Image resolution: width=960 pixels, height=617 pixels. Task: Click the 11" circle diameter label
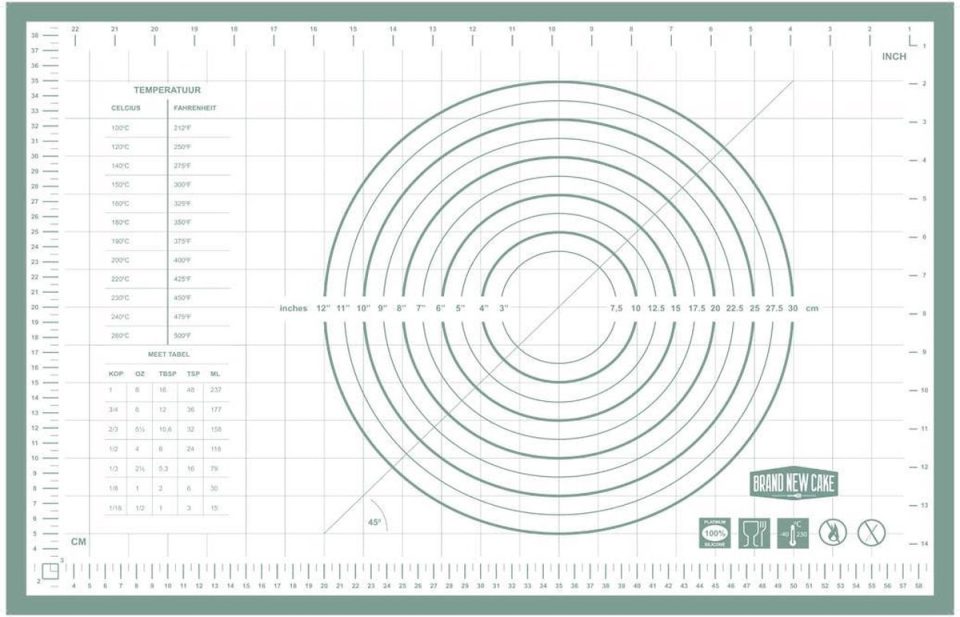point(343,308)
